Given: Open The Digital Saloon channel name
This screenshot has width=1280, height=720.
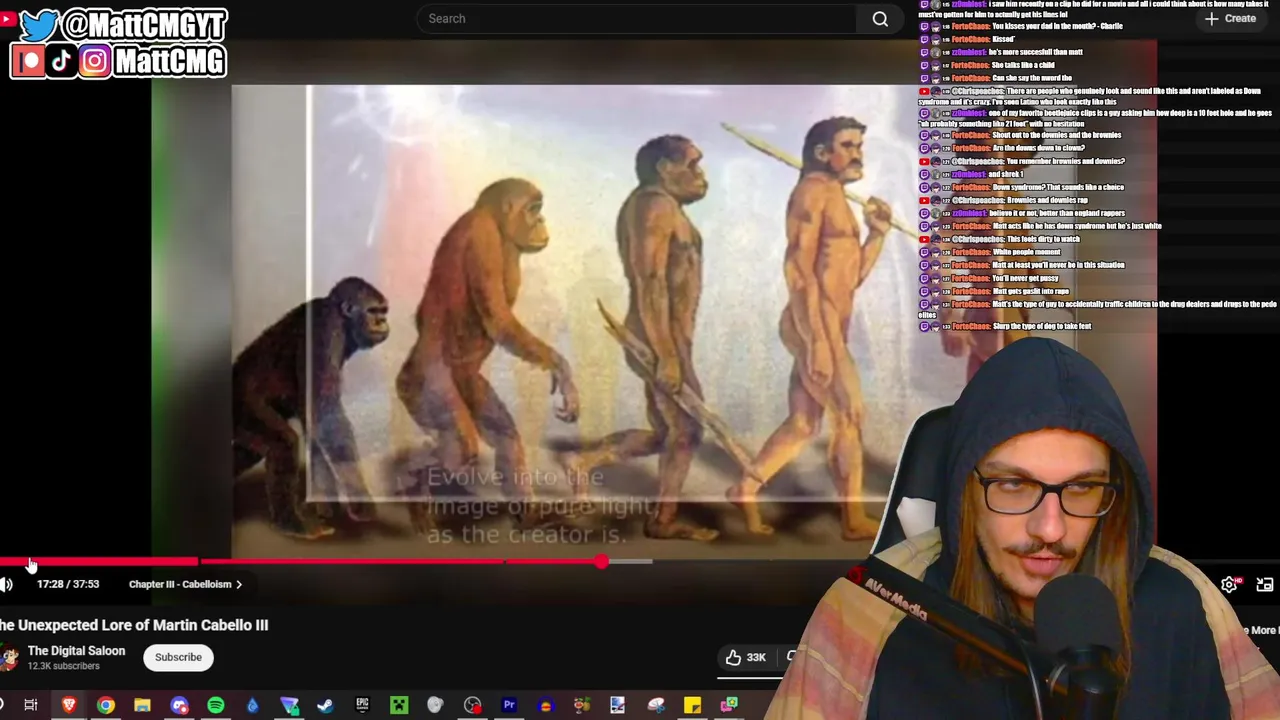Looking at the screenshot, I should [x=76, y=651].
